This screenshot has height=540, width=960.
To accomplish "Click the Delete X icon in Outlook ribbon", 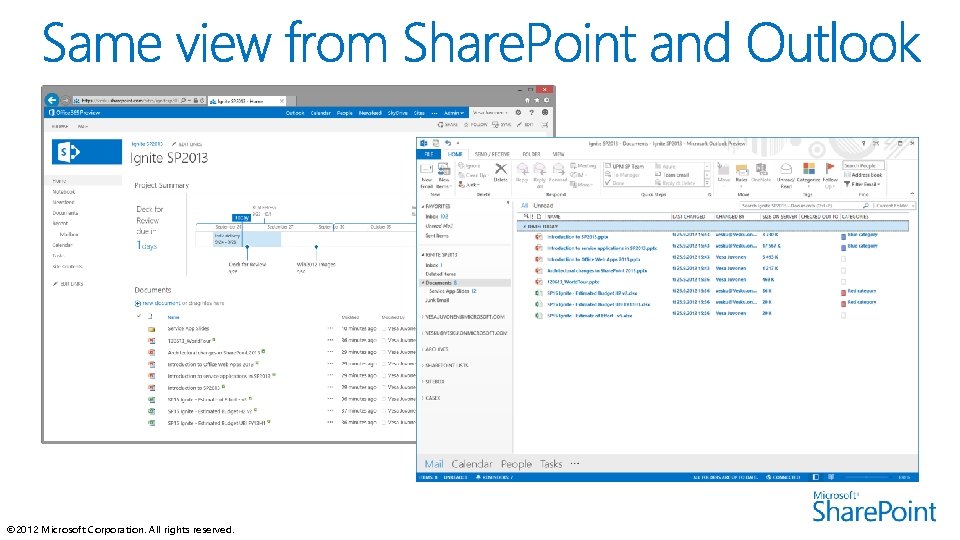I will [501, 169].
